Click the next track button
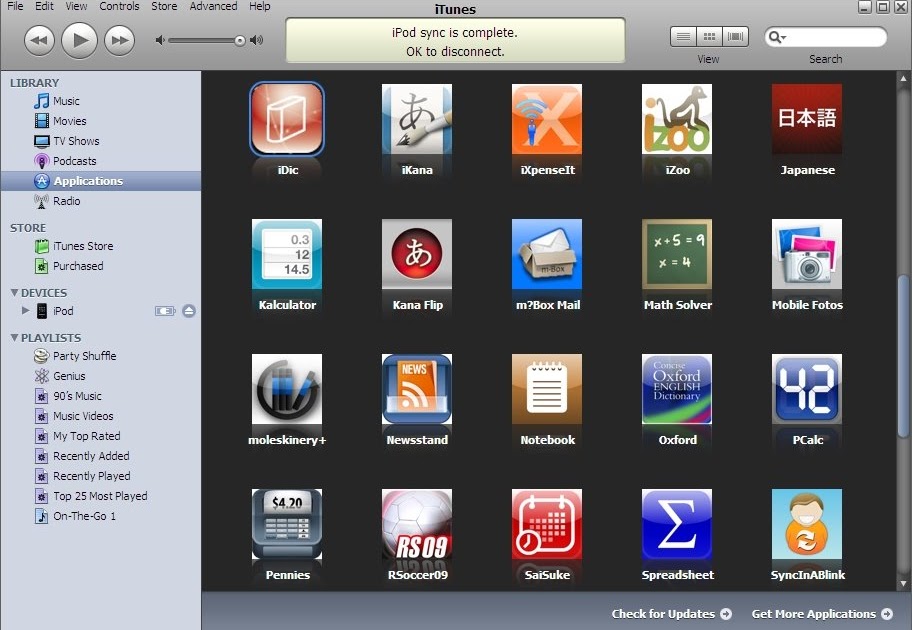 pyautogui.click(x=119, y=40)
